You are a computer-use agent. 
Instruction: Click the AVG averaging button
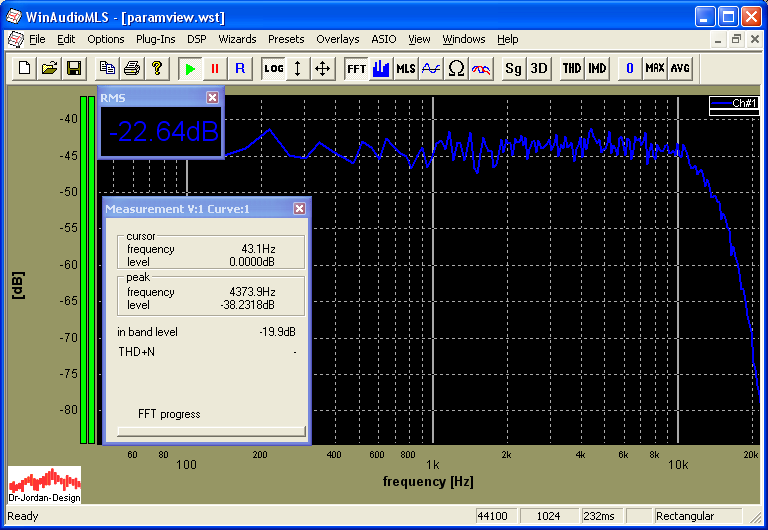[x=680, y=68]
